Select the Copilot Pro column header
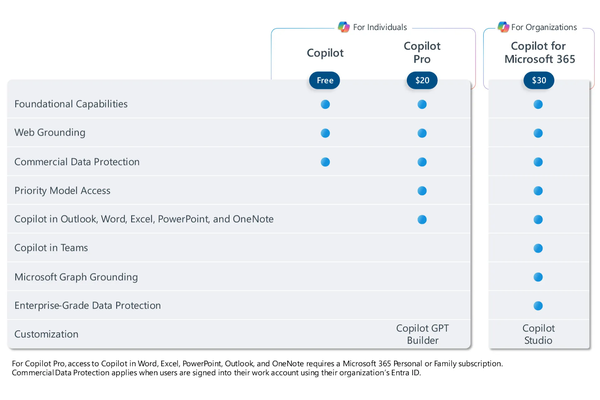The height and width of the screenshot is (400, 600). tap(422, 52)
